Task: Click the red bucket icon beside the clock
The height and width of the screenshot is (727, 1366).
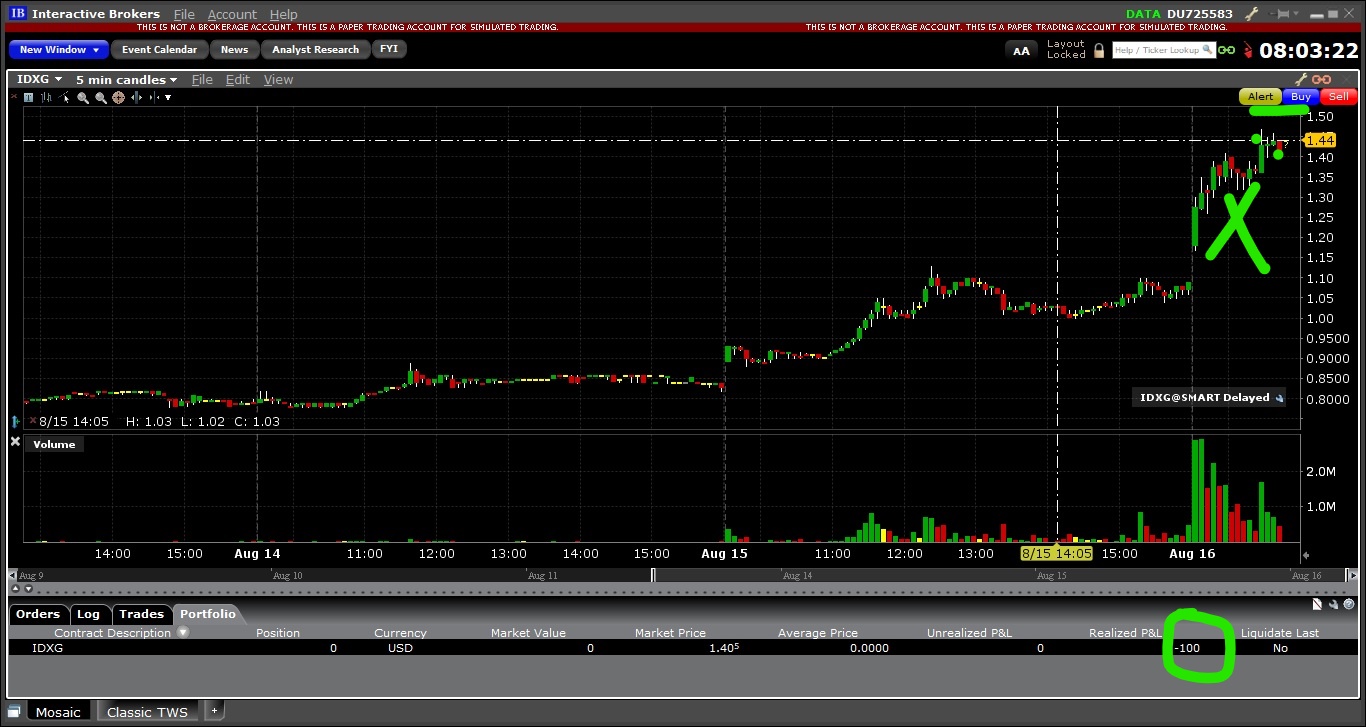Action: (1247, 50)
